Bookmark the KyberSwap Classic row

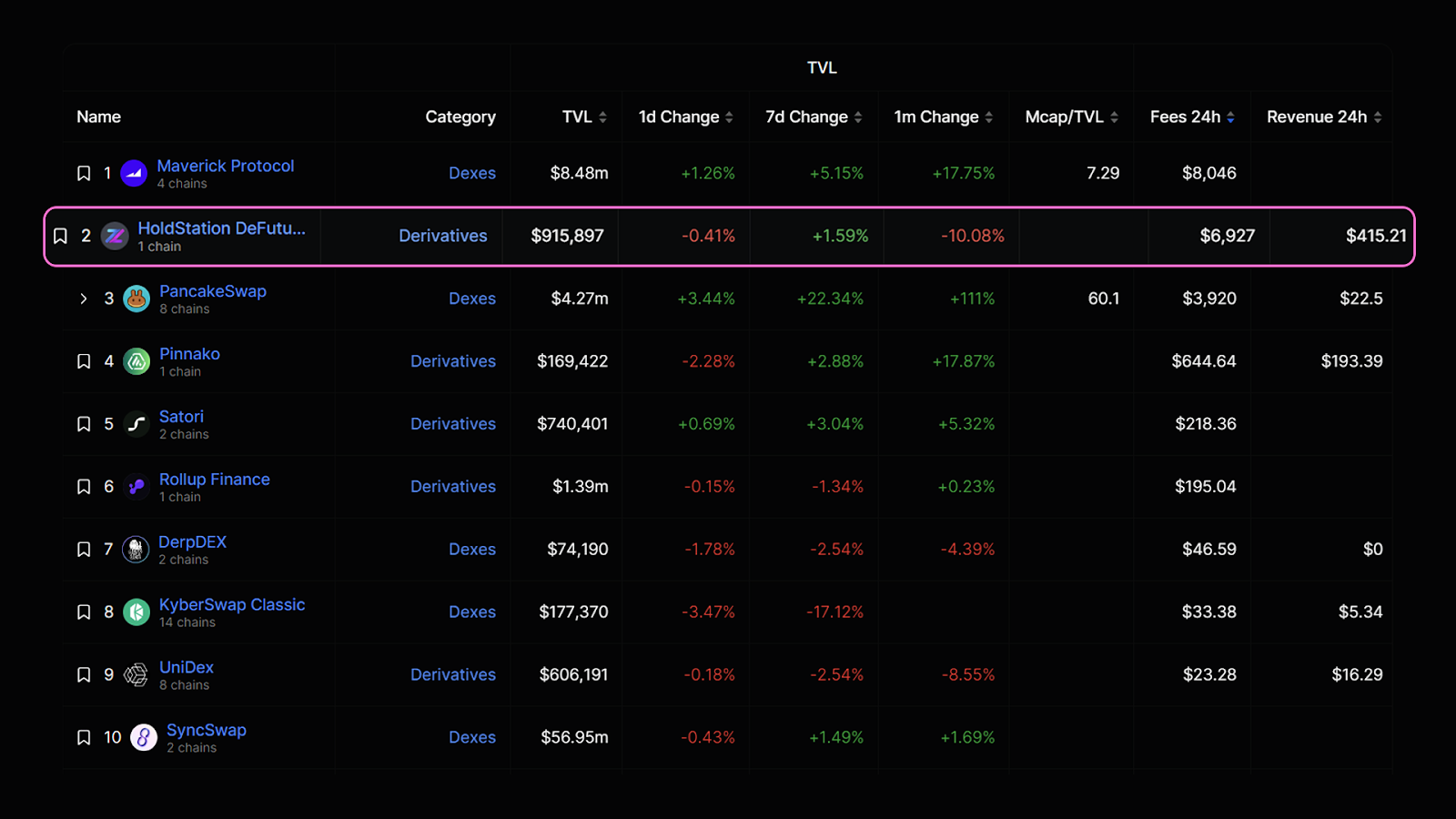84,612
